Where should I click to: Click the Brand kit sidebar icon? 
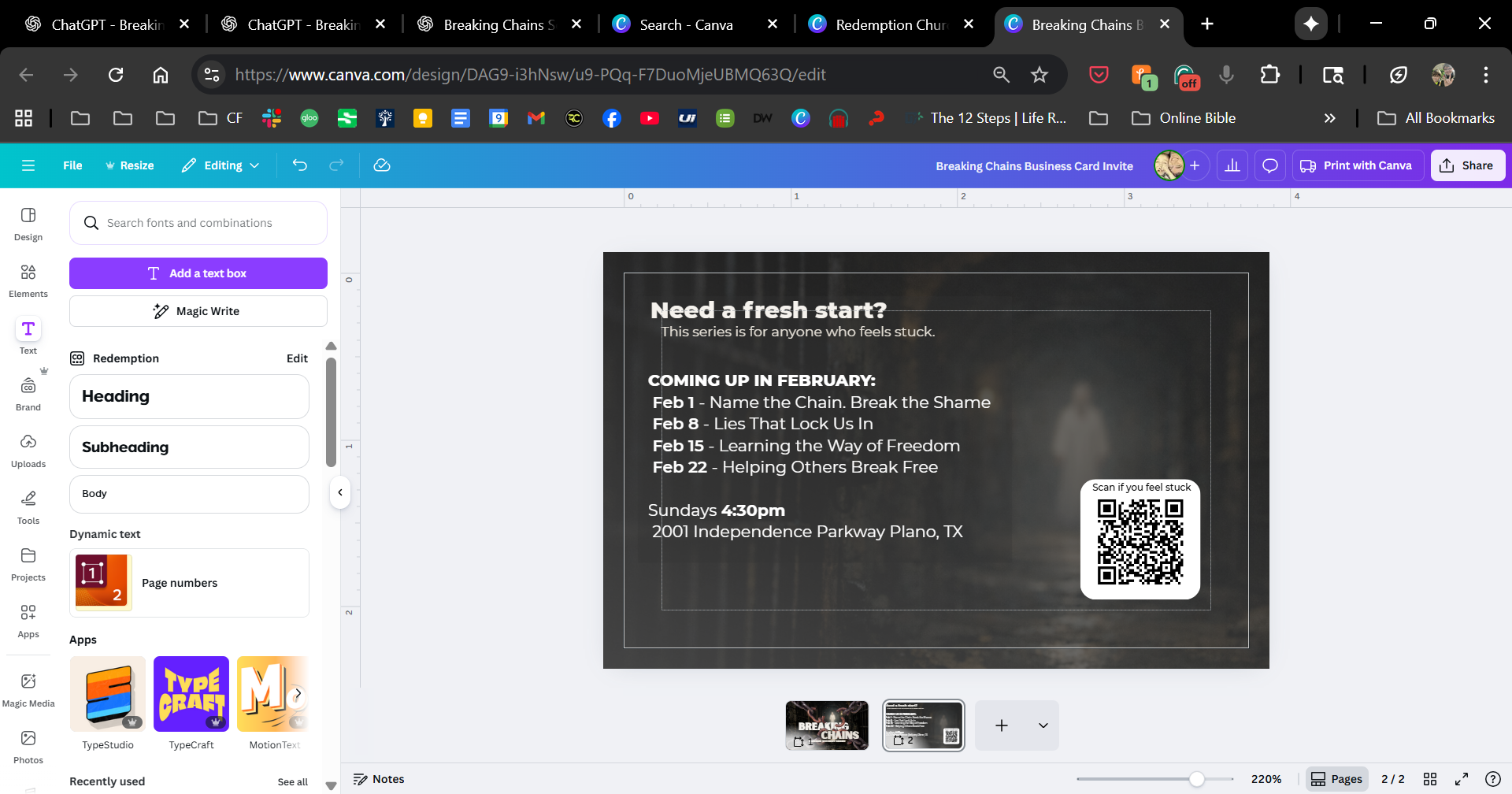click(x=28, y=393)
